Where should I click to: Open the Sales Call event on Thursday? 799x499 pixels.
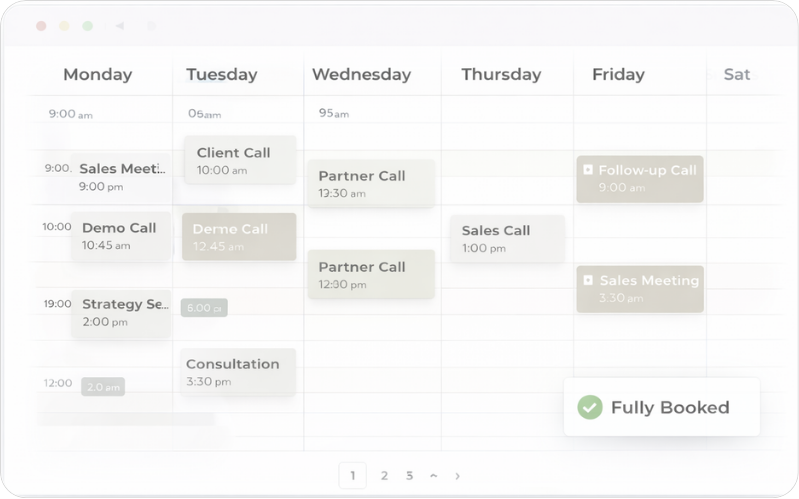[506, 238]
